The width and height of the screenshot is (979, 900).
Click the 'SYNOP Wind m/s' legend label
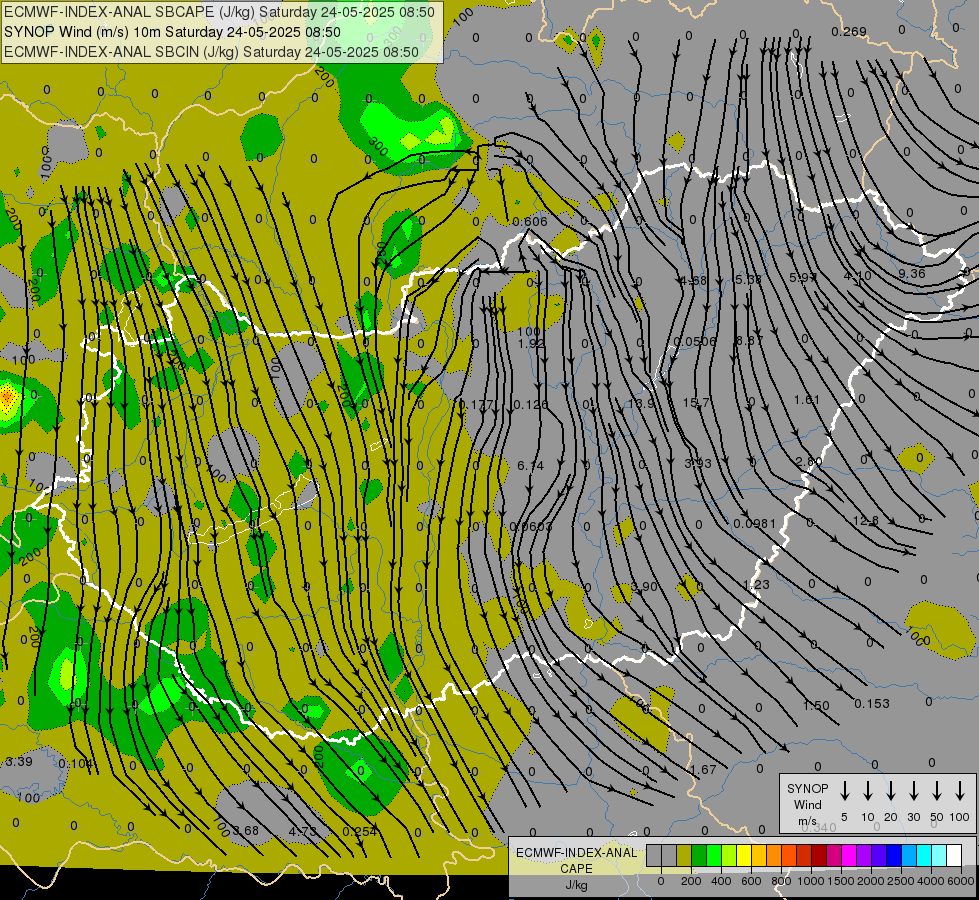click(807, 804)
